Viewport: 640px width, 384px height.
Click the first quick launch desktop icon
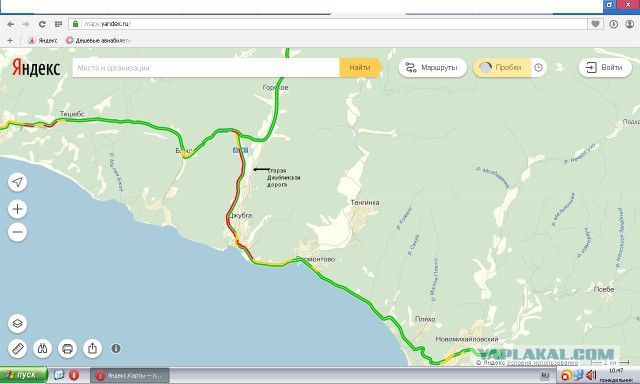tap(59, 375)
